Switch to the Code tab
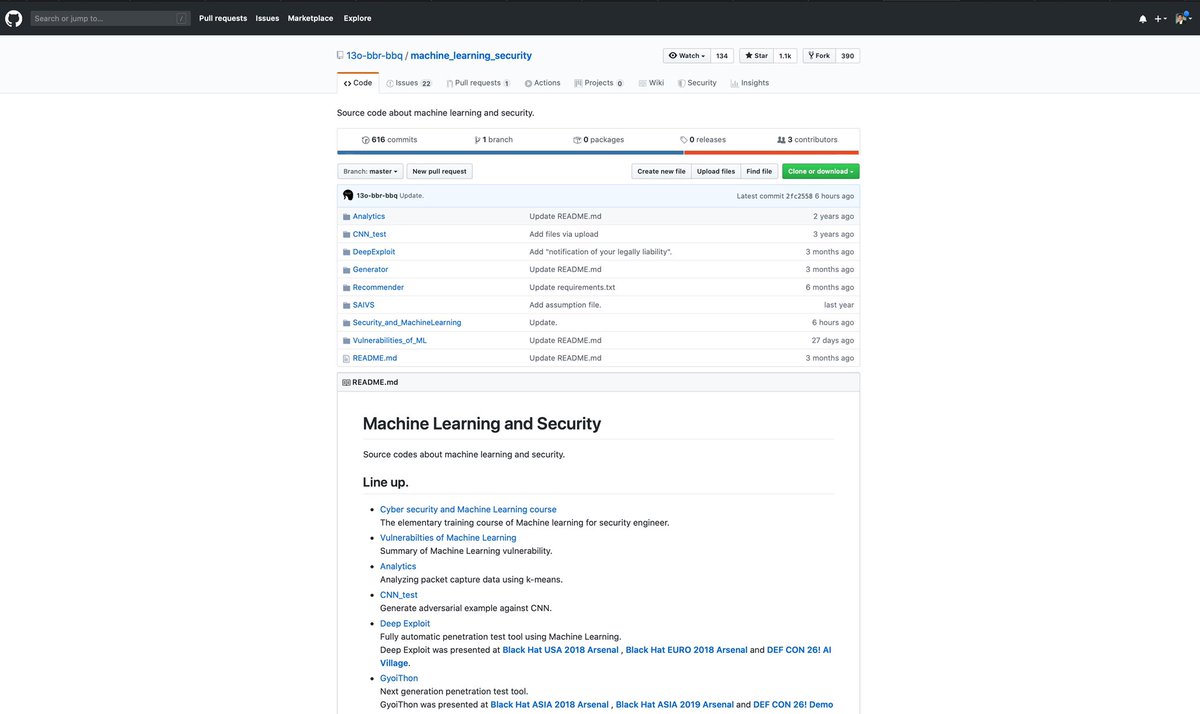The image size is (1200, 714). coord(358,83)
